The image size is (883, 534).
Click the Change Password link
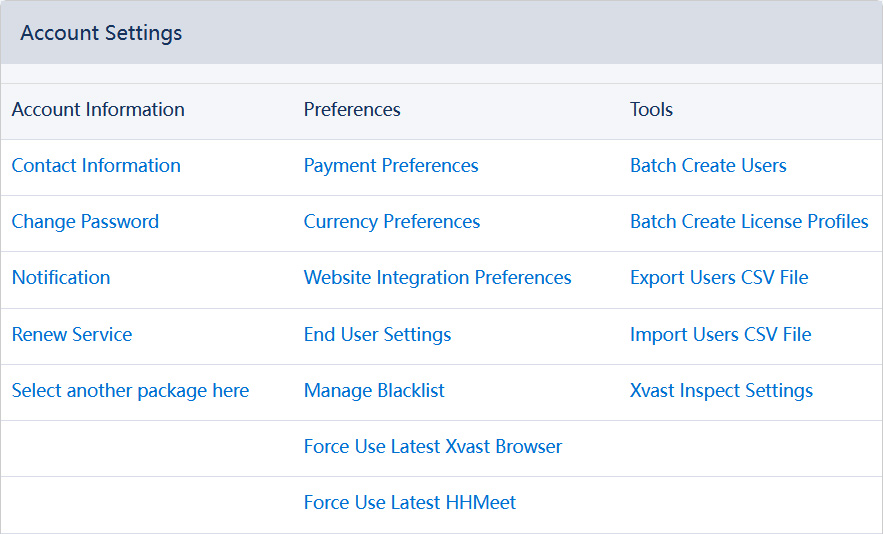click(x=85, y=222)
